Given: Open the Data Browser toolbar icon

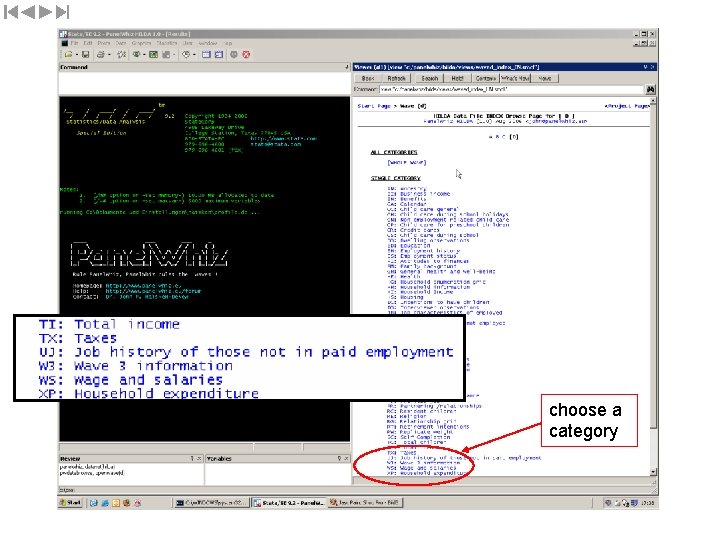Looking at the screenshot, I should (219, 55).
